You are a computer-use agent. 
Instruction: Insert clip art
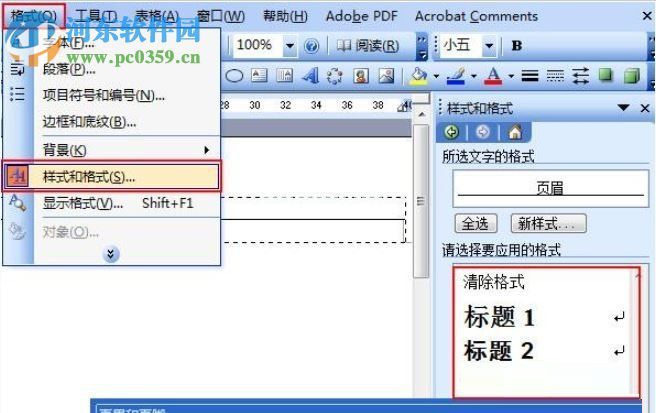361,76
